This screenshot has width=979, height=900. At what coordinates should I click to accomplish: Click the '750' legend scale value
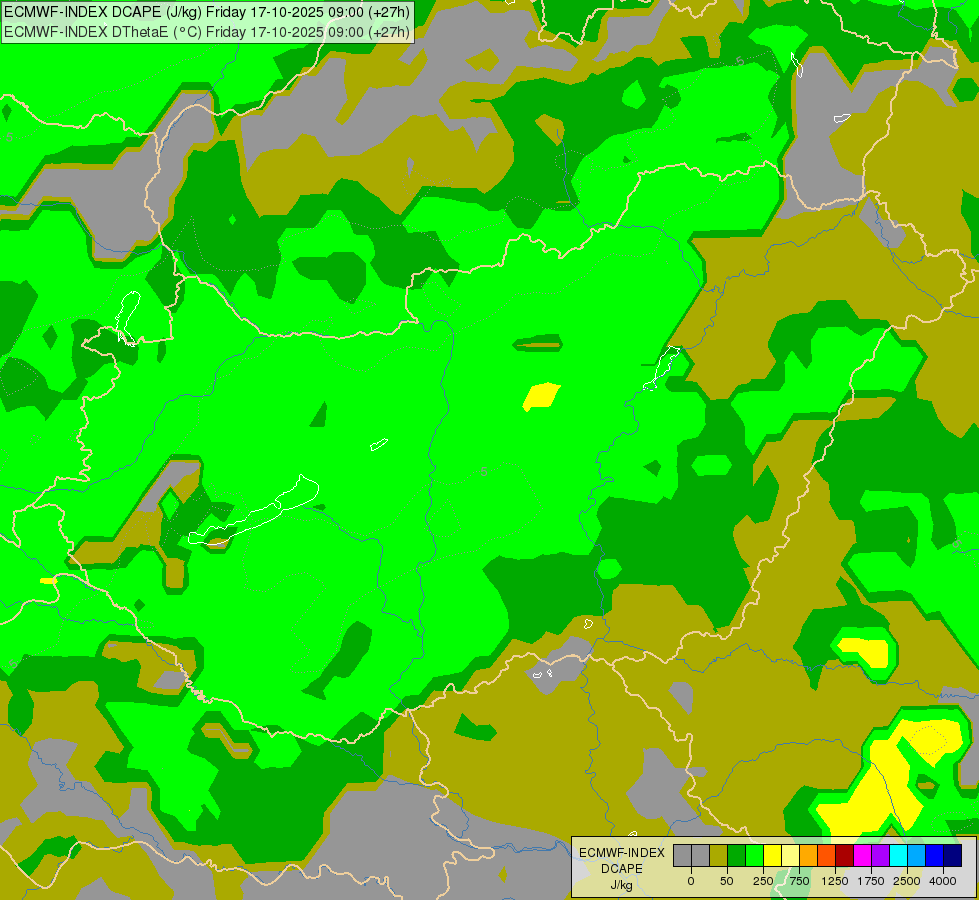[799, 881]
